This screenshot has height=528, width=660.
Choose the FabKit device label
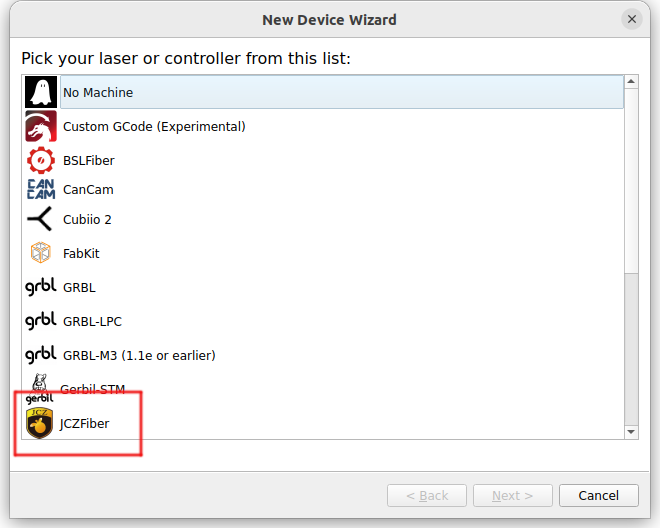click(81, 253)
